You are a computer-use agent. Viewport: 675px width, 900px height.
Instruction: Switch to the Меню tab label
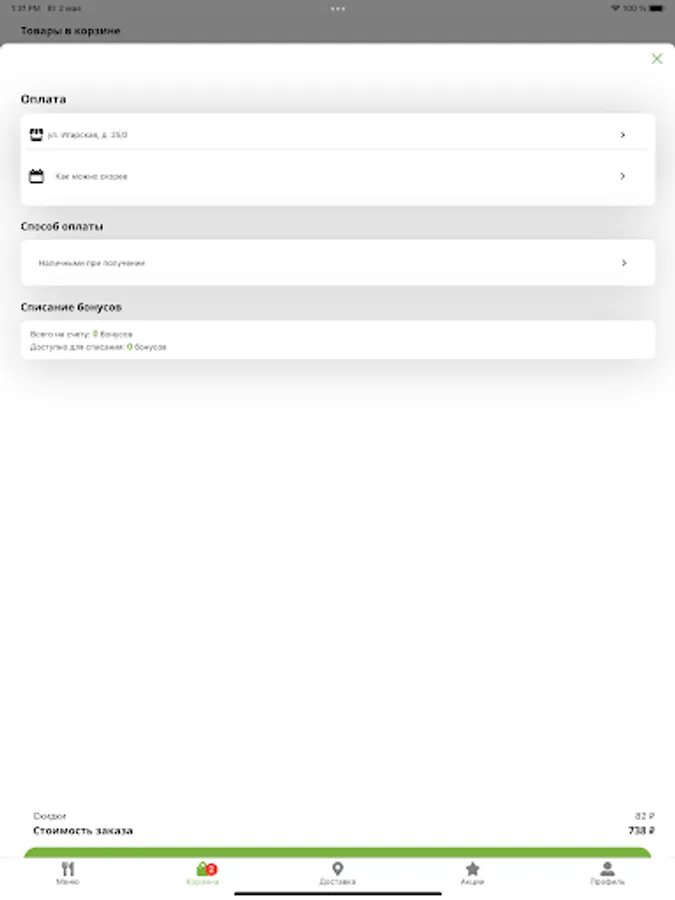click(x=68, y=882)
